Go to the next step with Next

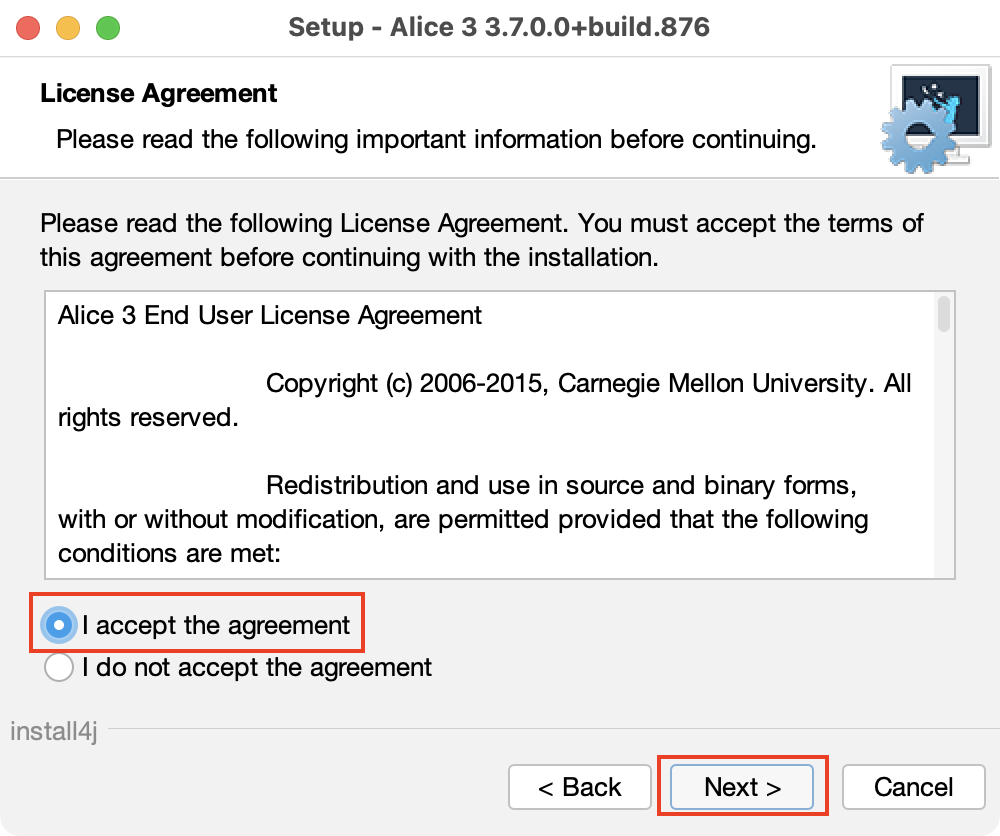click(742, 787)
